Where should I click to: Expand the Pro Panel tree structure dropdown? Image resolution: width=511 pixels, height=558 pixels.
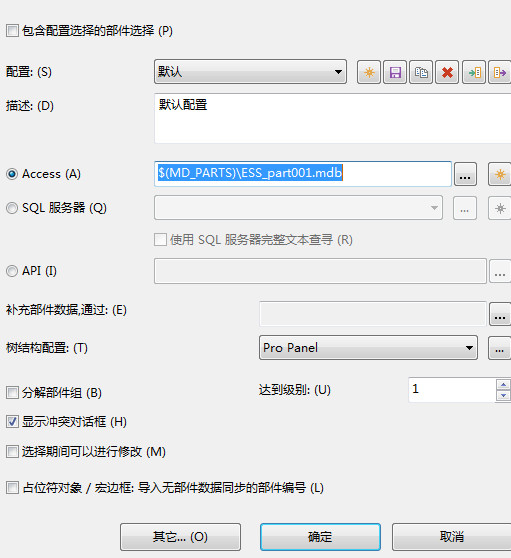point(368,348)
